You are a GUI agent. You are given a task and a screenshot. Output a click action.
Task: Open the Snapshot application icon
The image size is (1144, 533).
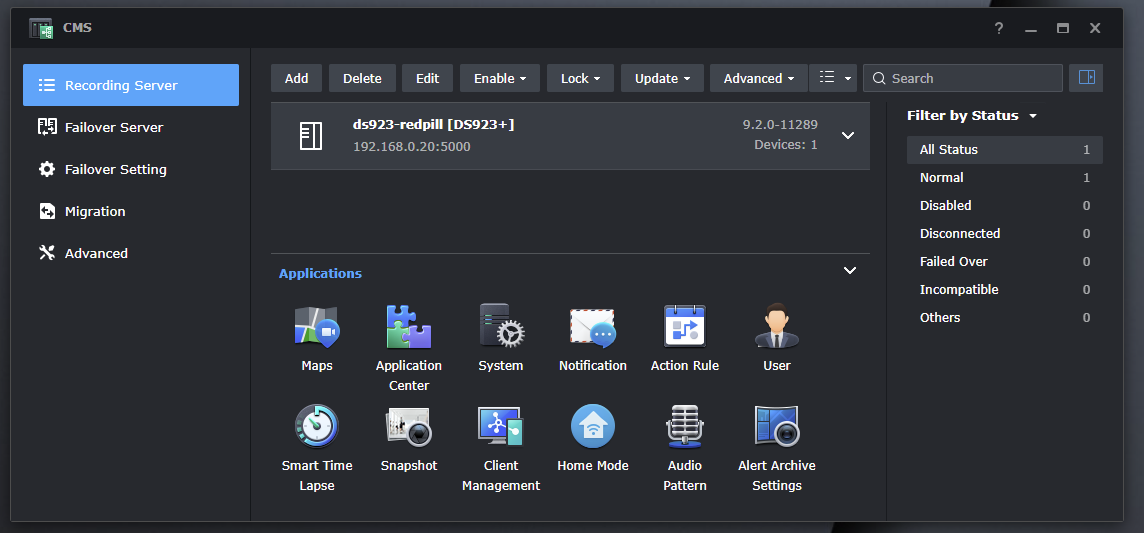click(409, 427)
